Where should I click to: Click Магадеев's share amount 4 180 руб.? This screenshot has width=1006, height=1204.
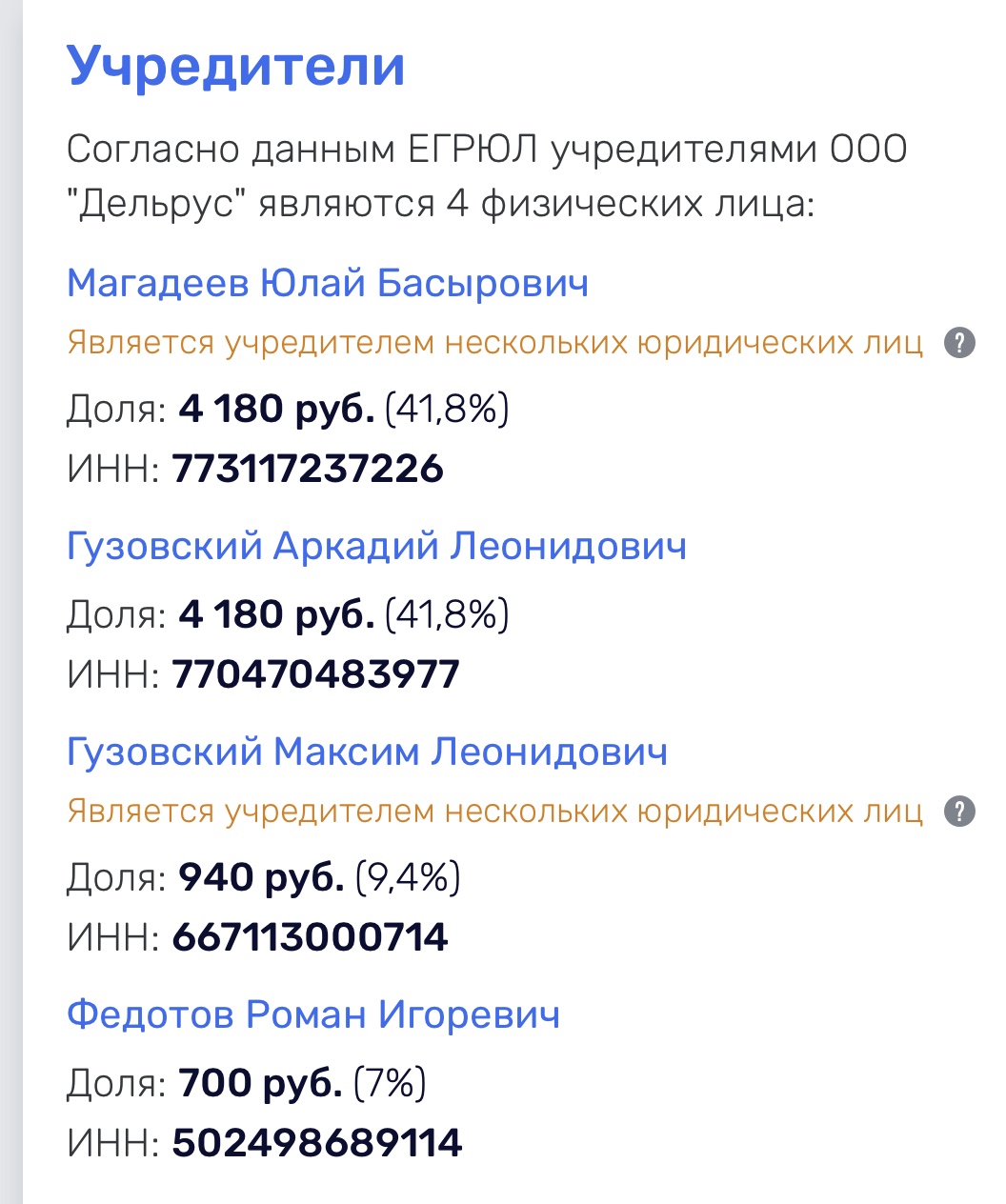pos(276,410)
